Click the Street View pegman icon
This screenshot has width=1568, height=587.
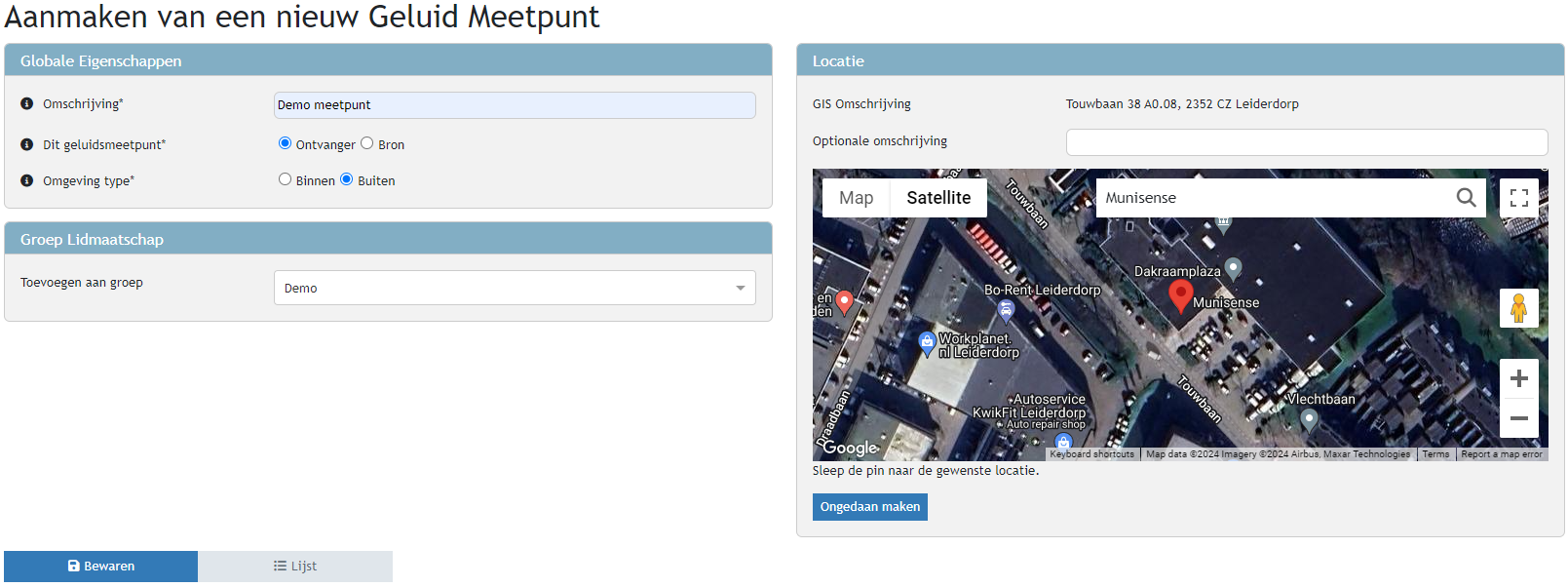1518,308
